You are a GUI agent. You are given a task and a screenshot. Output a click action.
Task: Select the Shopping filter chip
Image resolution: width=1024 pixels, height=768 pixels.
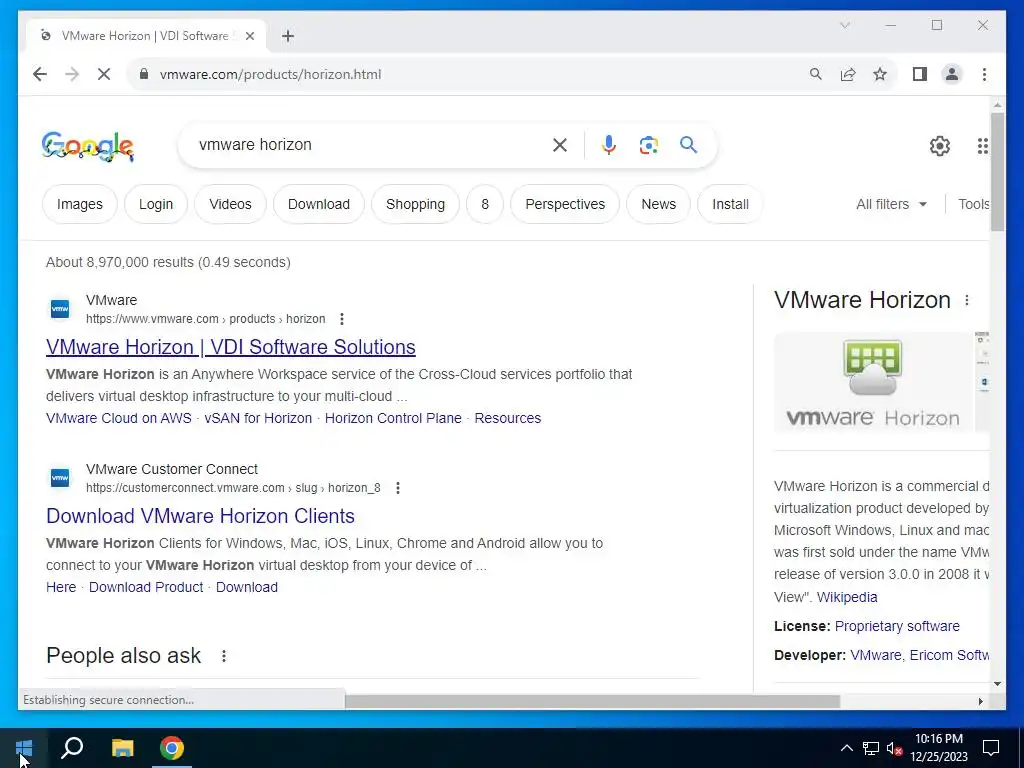coord(415,204)
